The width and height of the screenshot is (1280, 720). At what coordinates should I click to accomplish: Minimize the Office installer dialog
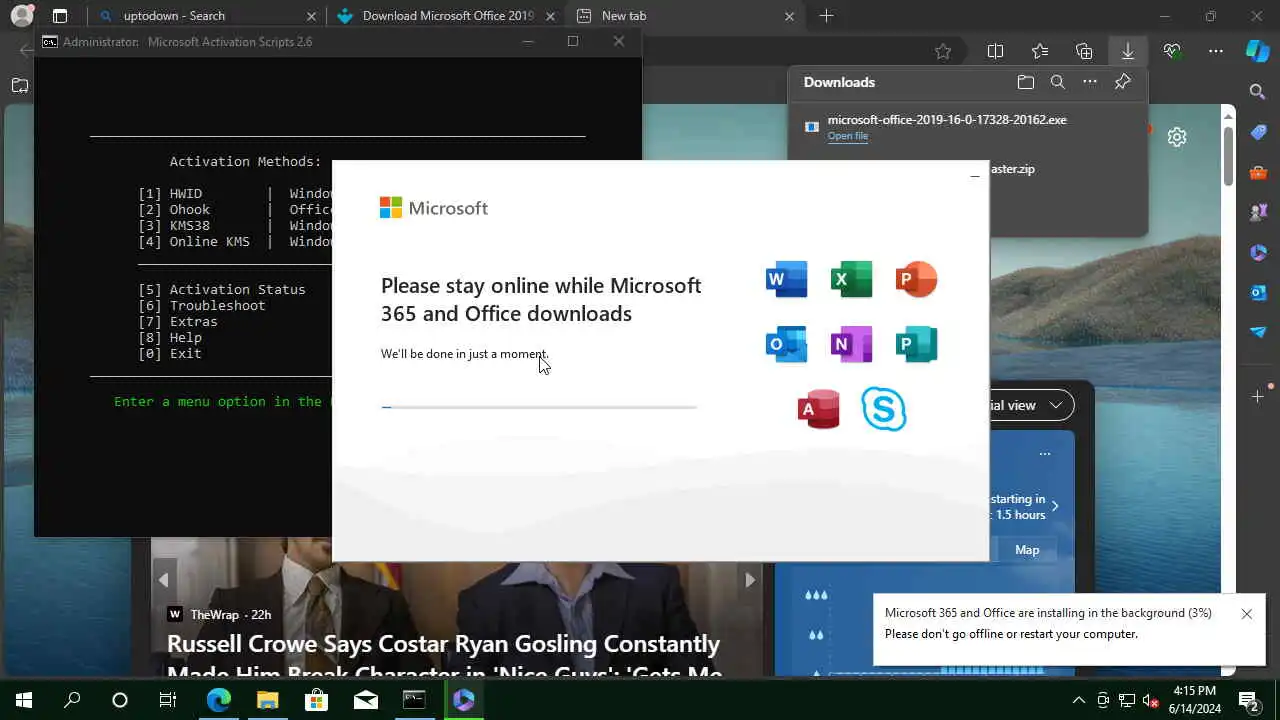tap(974, 177)
